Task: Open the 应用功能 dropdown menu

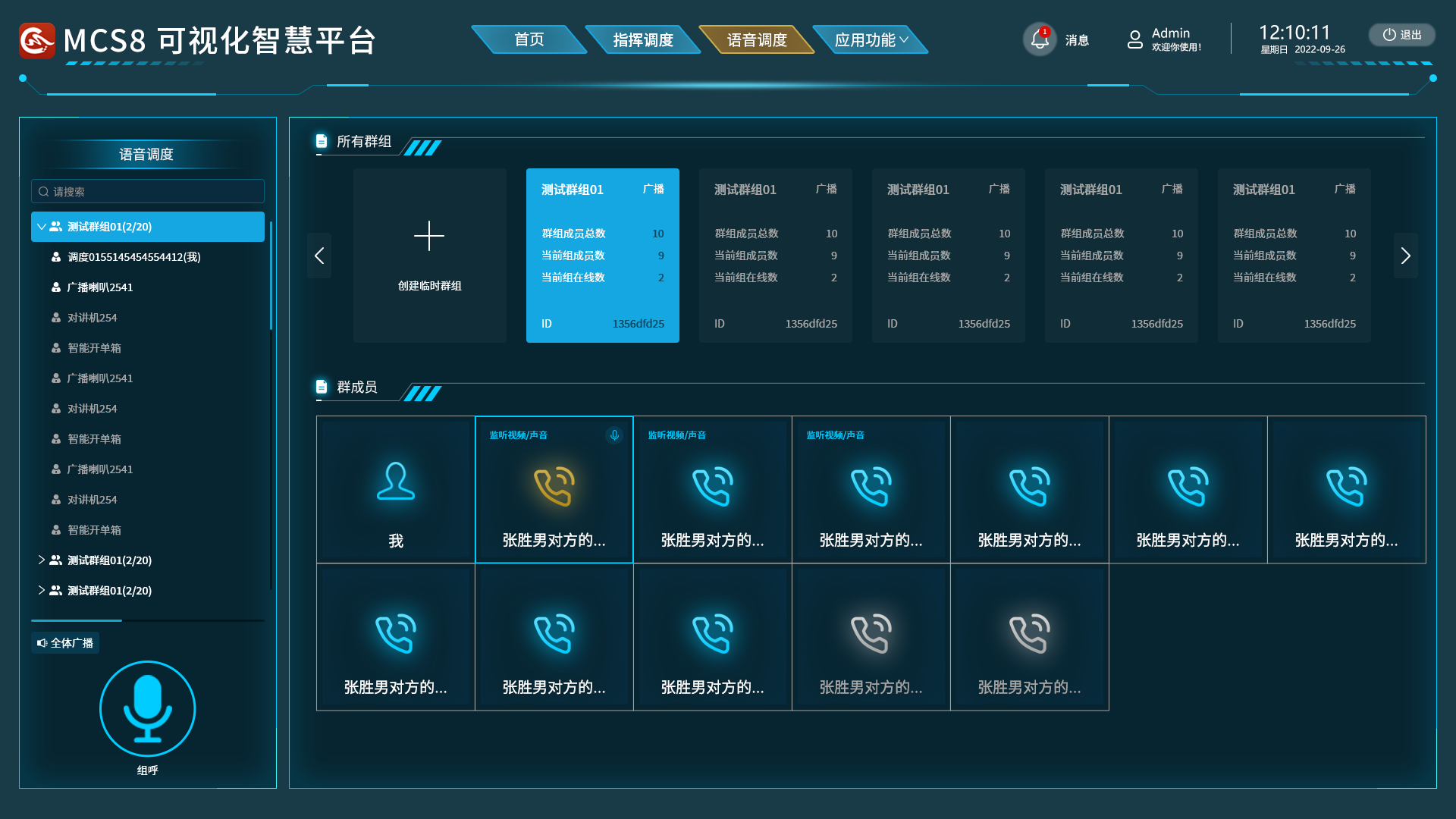Action: tap(870, 39)
